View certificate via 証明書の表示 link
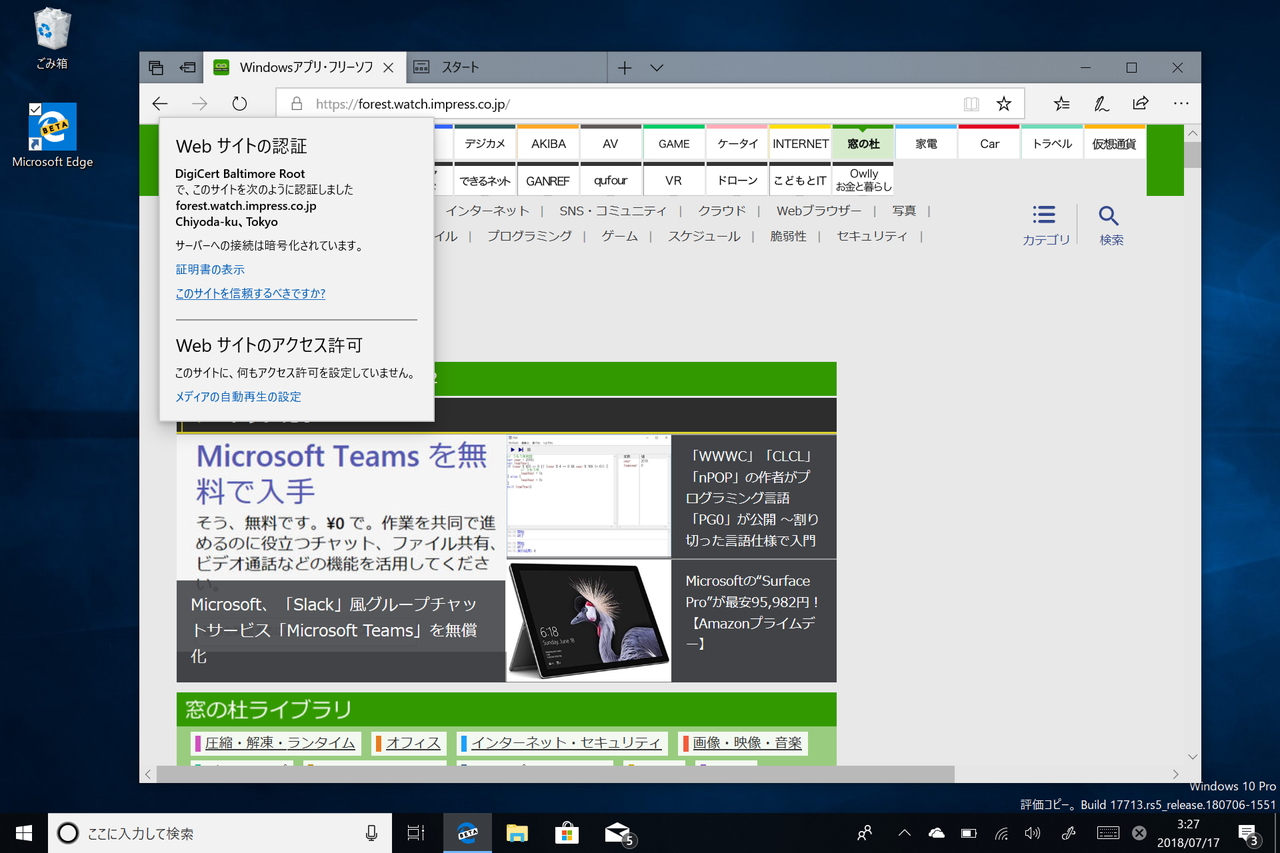Image resolution: width=1280 pixels, height=853 pixels. [210, 269]
